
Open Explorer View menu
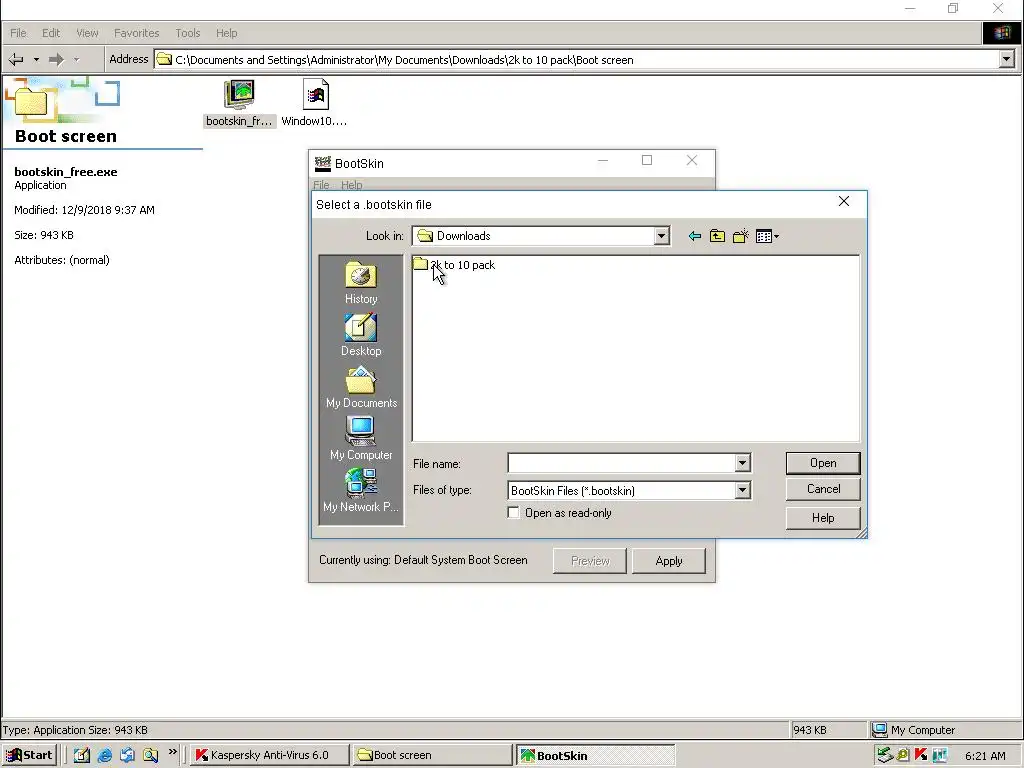pos(87,33)
